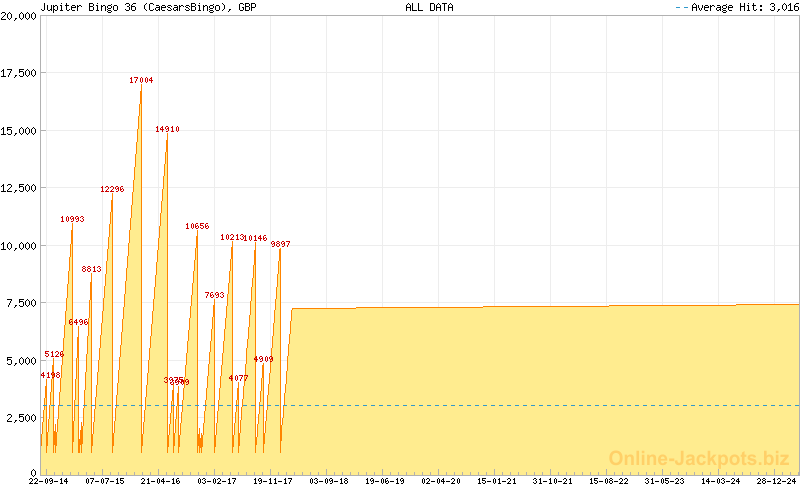
Task: Click the 4077 data label
Action: pos(238,378)
